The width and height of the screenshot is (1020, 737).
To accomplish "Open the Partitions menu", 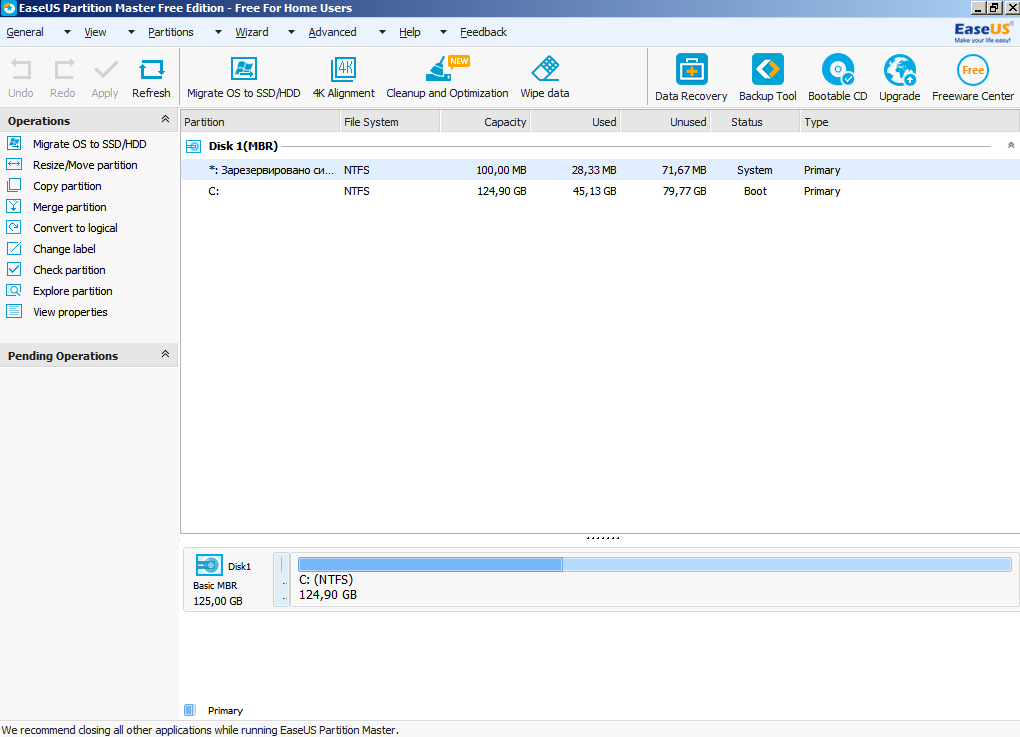I will coord(171,32).
